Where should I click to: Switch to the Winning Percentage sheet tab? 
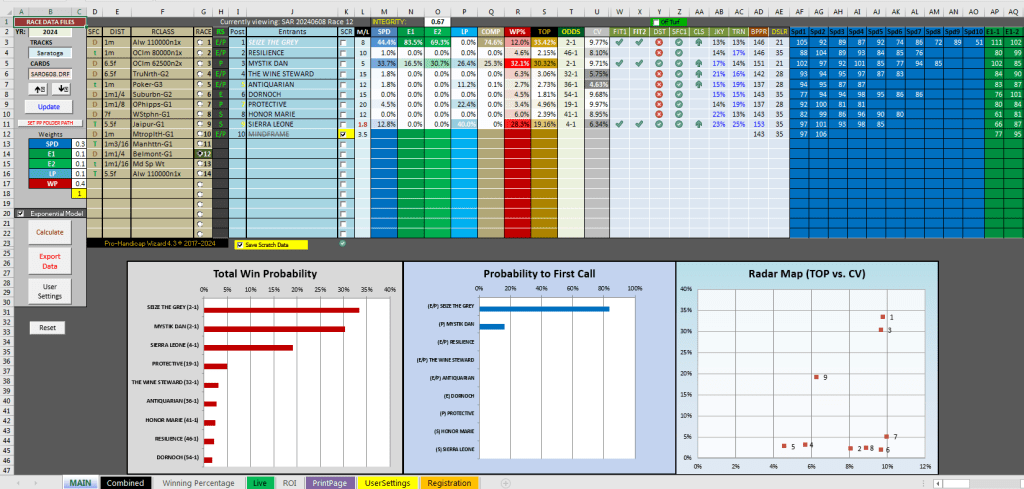200,483
